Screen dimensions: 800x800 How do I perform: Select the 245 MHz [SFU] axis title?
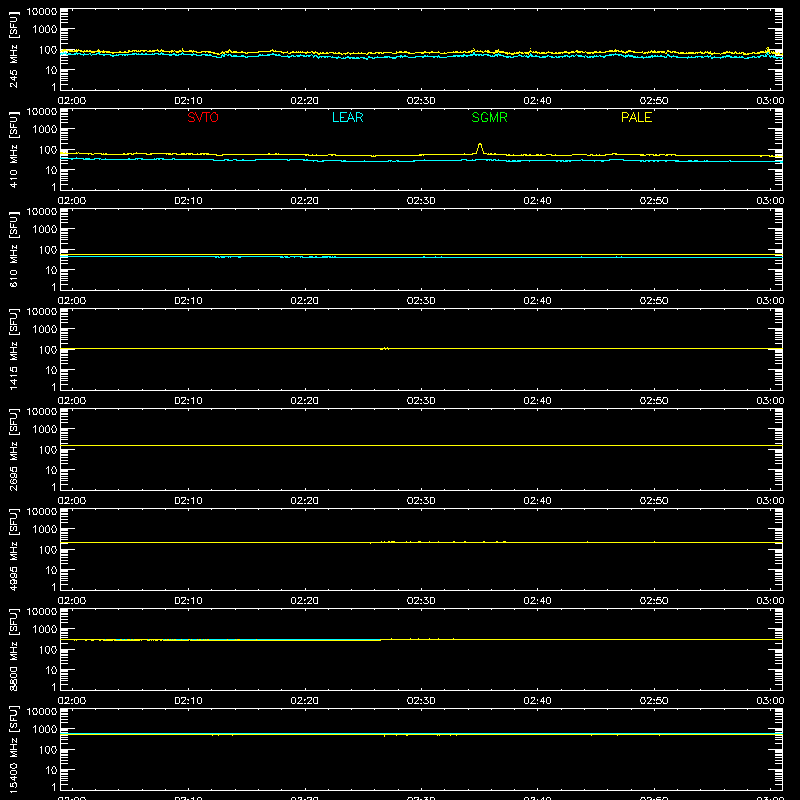[13, 49]
